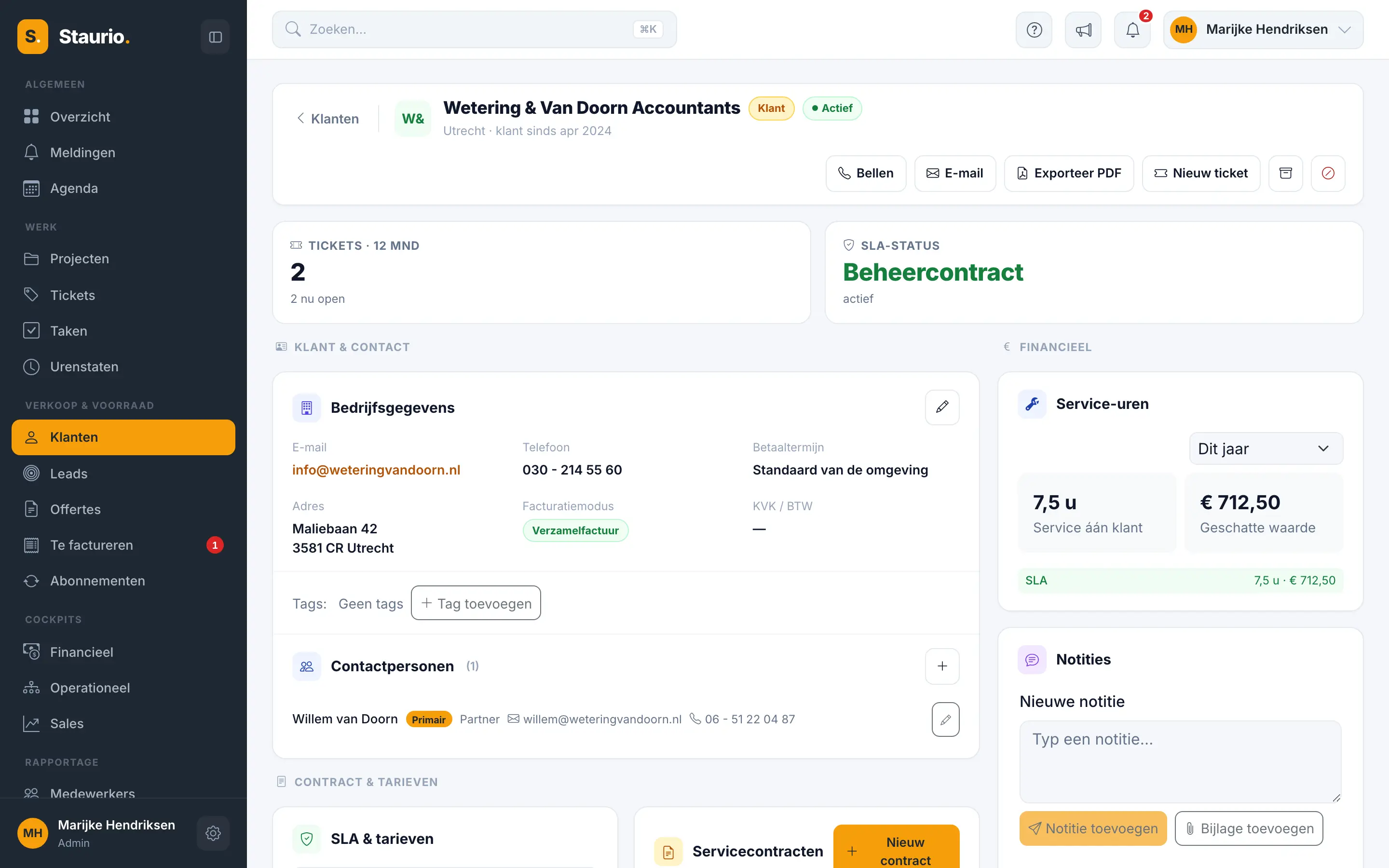Open the help question mark icon
1389x868 pixels.
pos(1034,30)
